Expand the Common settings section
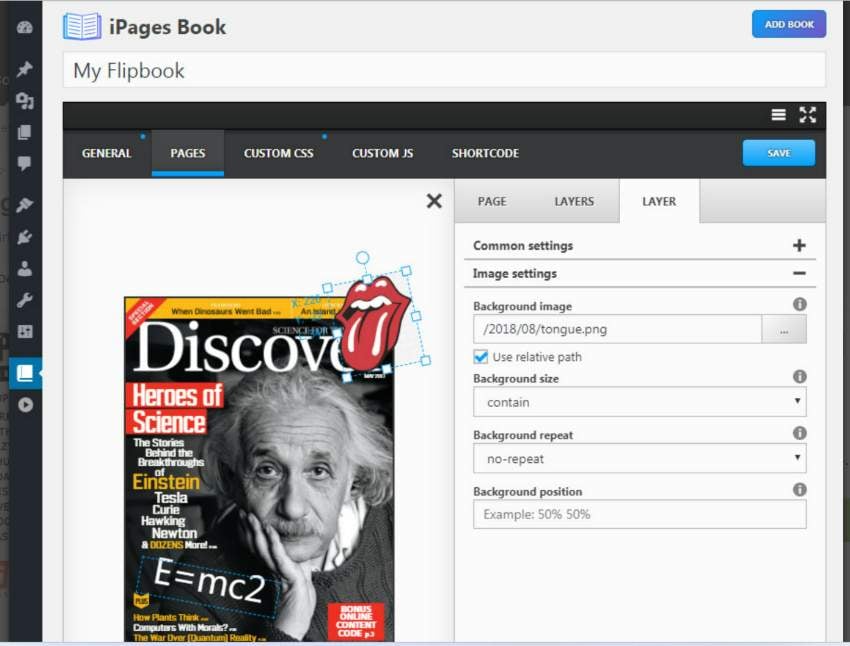 [x=798, y=245]
